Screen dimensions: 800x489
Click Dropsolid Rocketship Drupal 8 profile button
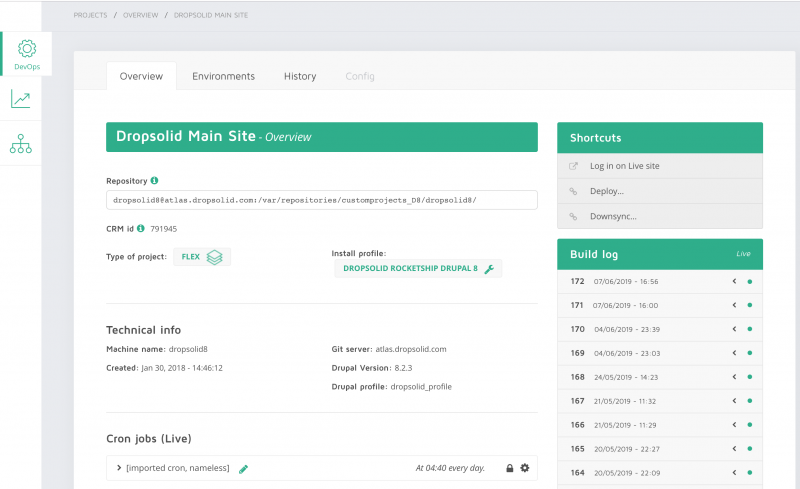pos(418,268)
